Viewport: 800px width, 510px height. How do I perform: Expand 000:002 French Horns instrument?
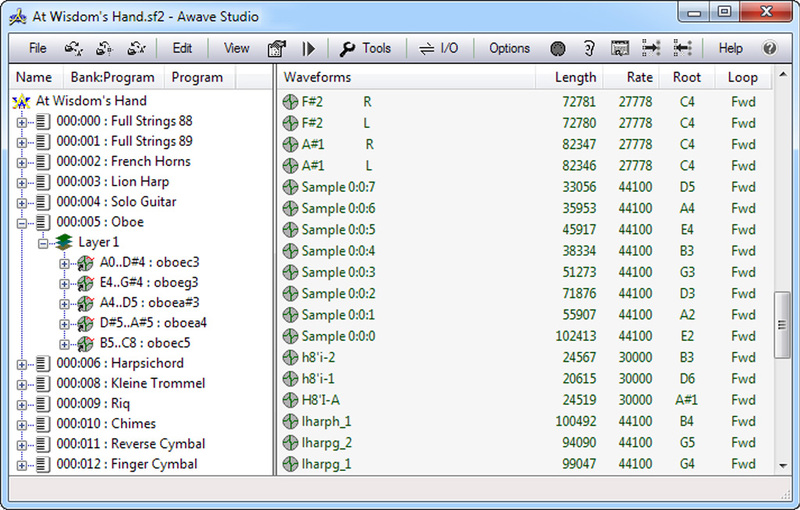tap(21, 163)
